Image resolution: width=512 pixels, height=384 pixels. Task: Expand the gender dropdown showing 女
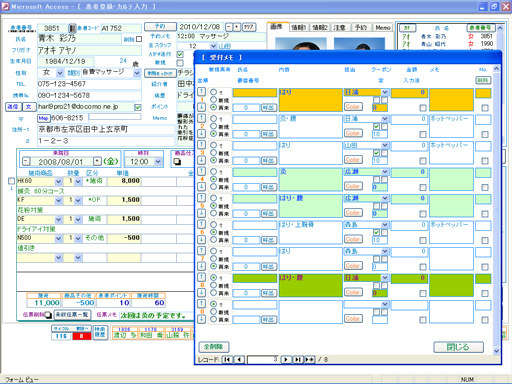(x=60, y=73)
